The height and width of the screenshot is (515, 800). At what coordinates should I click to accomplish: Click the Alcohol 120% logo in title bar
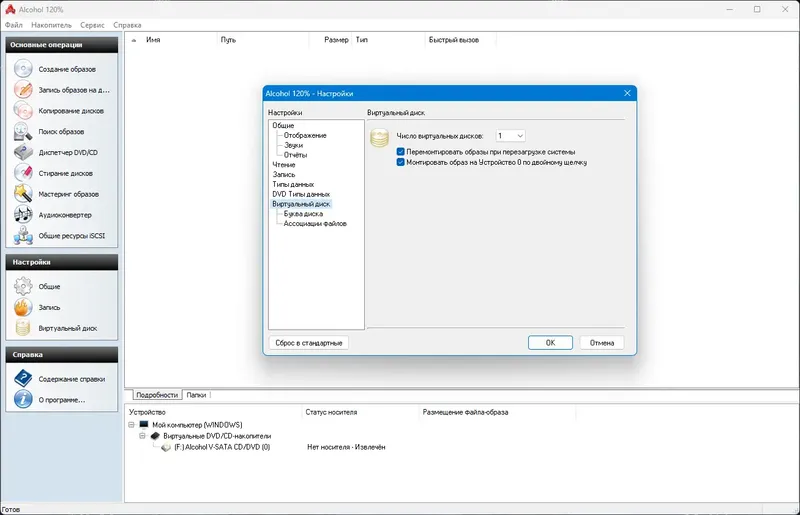pos(10,9)
